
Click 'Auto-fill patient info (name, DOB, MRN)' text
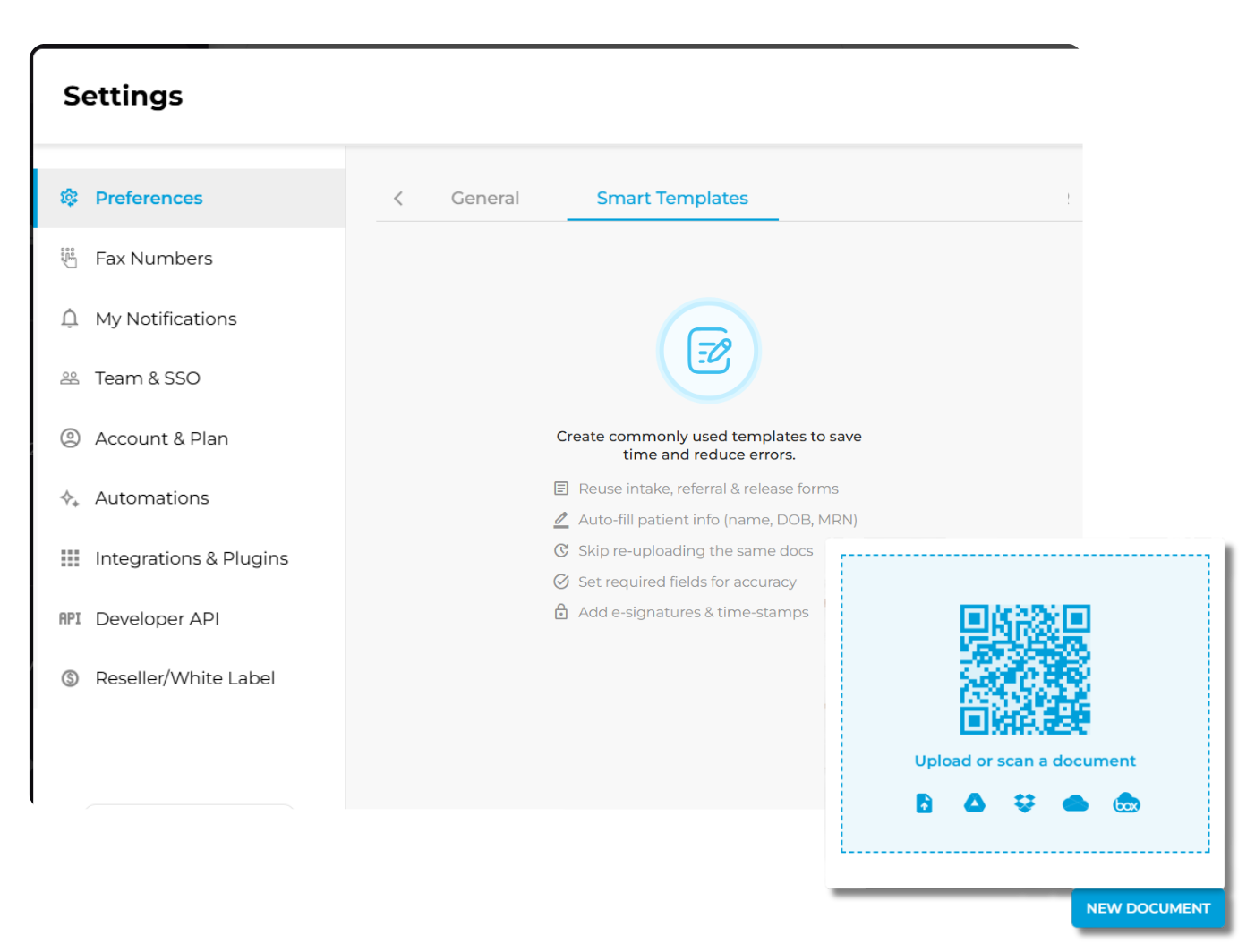pos(718,520)
